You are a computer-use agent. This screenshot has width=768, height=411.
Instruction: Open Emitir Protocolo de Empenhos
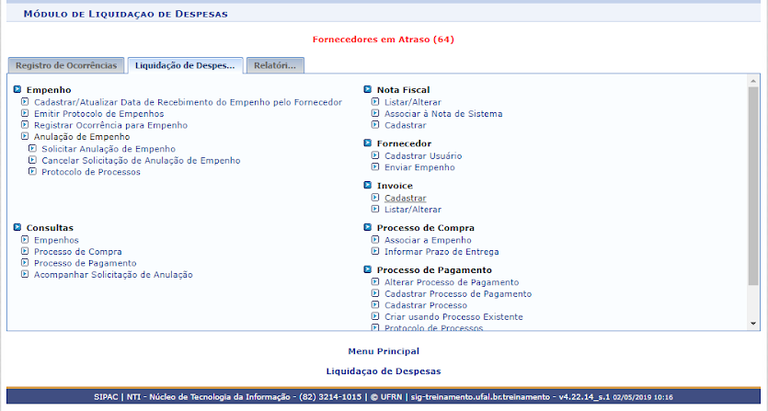pyautogui.click(x=99, y=114)
